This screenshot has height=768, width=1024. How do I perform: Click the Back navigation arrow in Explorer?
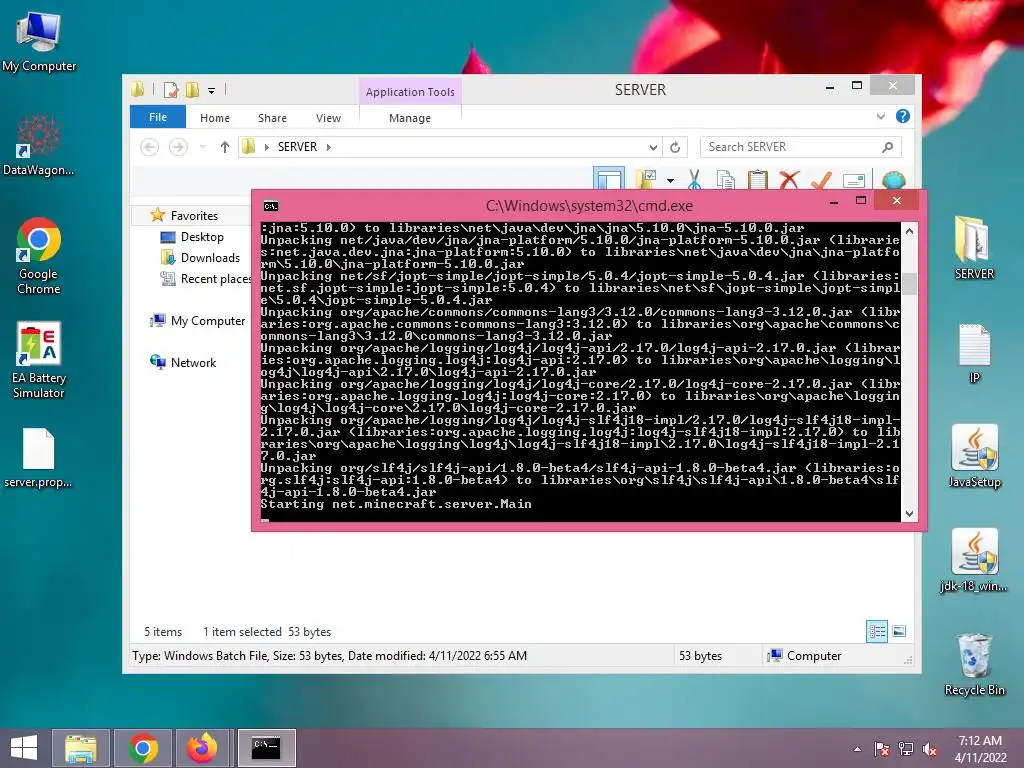tap(150, 147)
